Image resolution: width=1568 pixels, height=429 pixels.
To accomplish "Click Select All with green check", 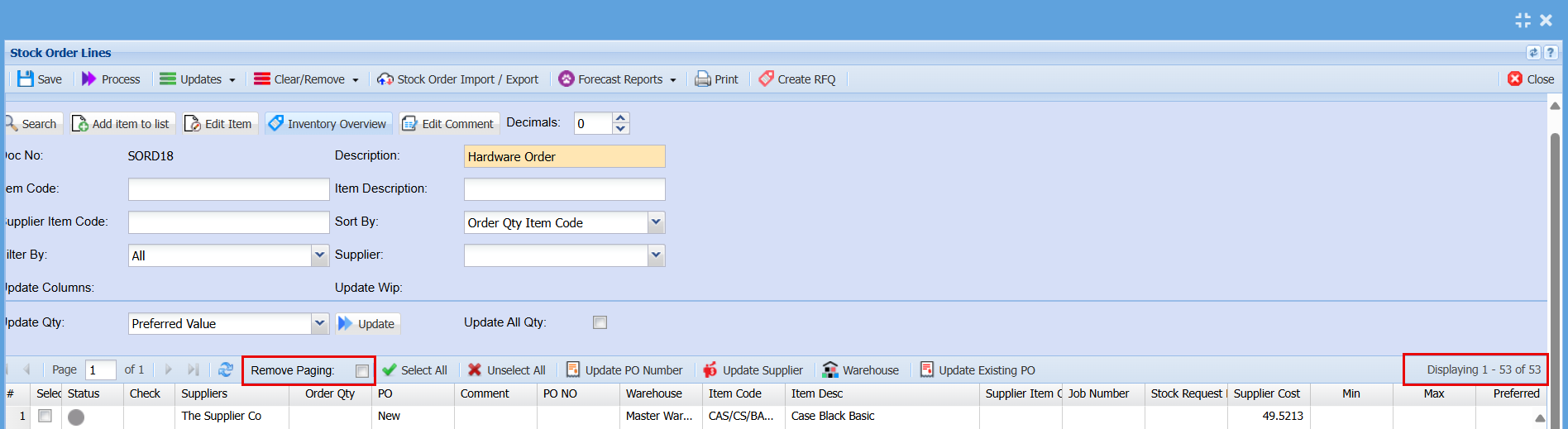I will click(414, 369).
